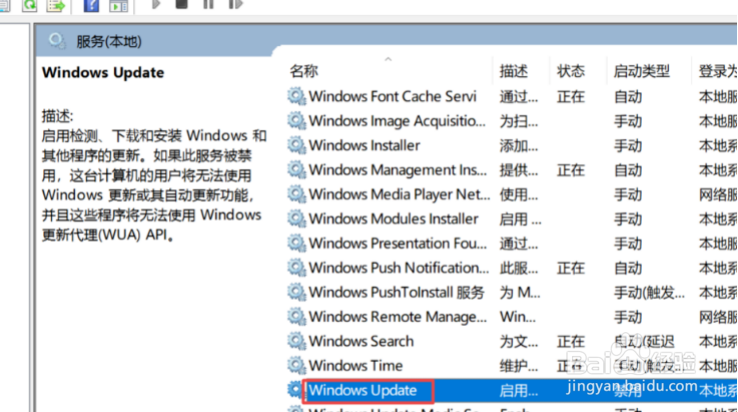Click 启用... description in Windows Update row
The image size is (738, 412).
518,390
